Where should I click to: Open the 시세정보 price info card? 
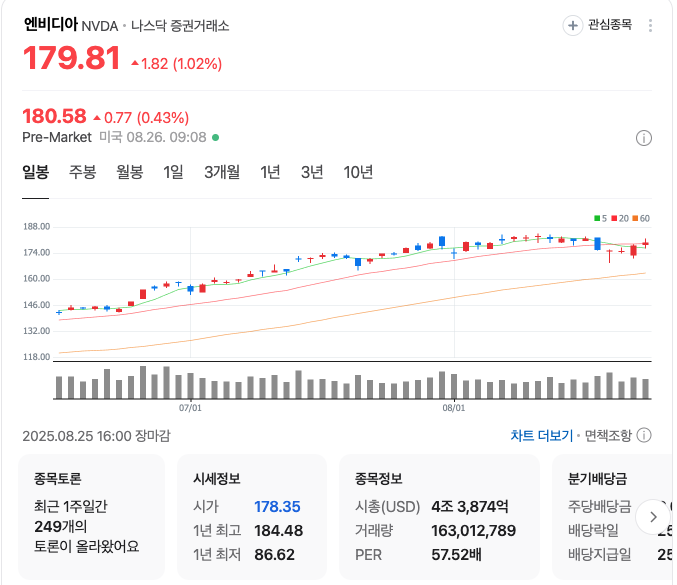click(252, 516)
